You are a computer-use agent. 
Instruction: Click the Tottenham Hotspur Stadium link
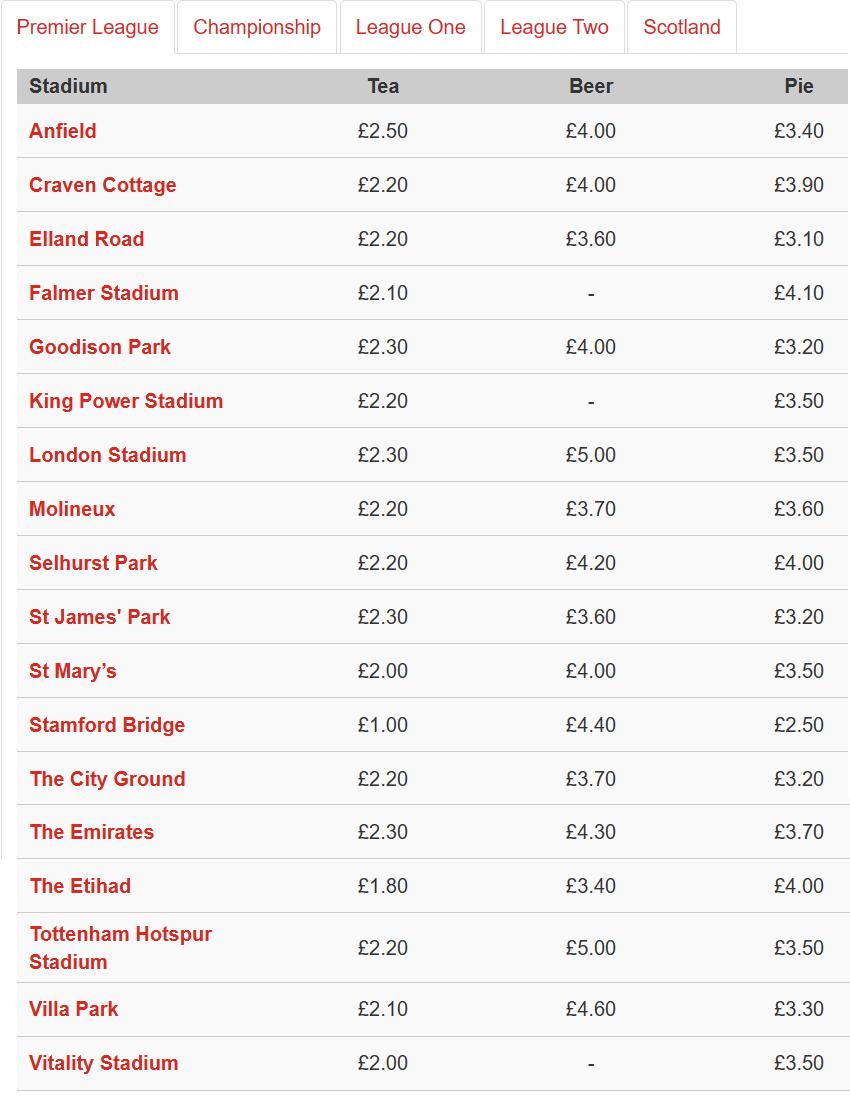coord(120,947)
